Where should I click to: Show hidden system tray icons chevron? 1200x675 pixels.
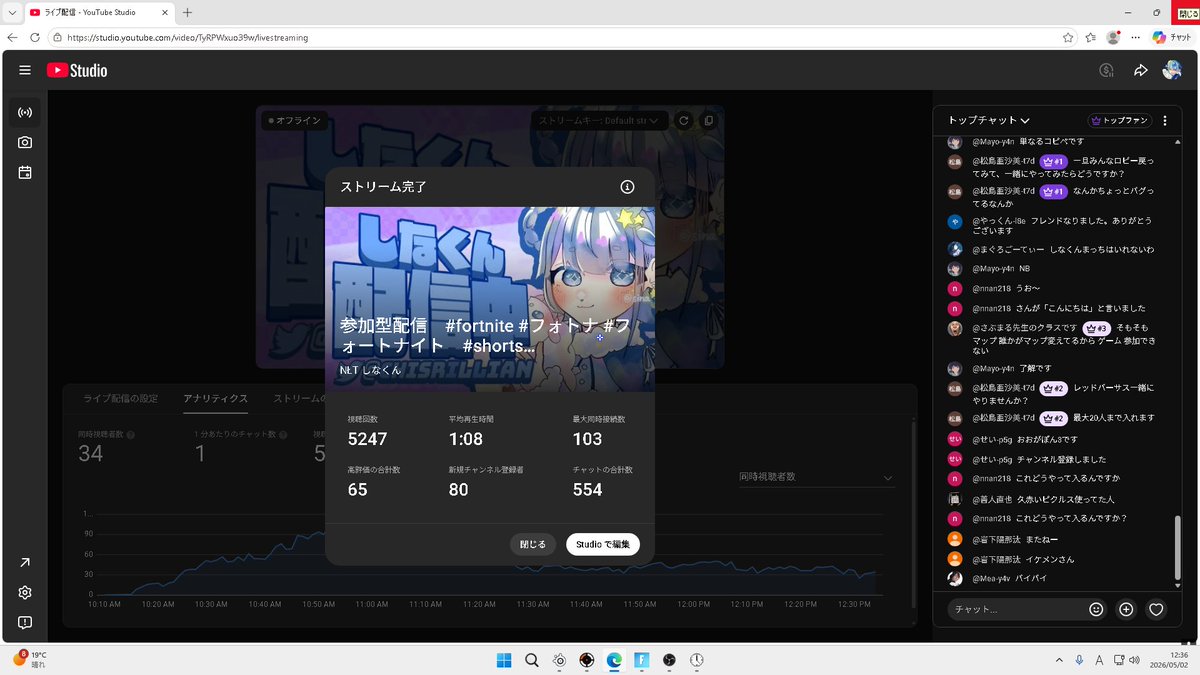[1058, 660]
